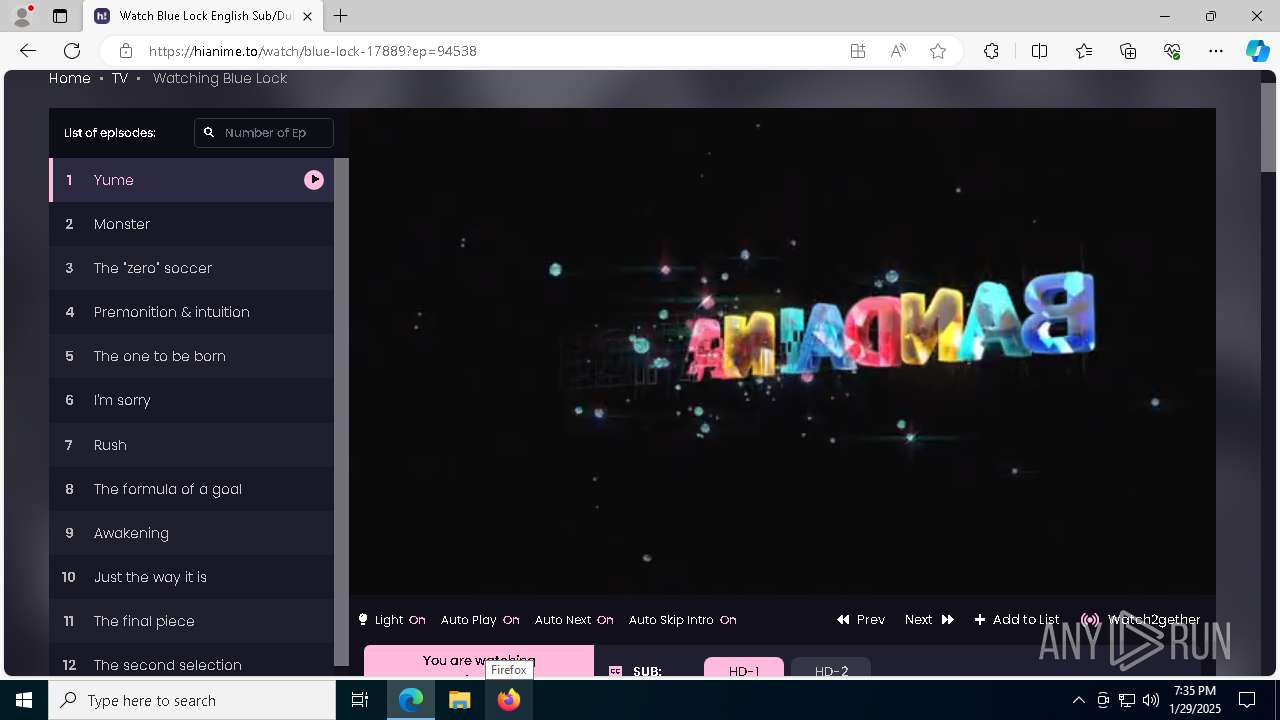Click the page vertical scrollbar
This screenshot has height=720, width=1280.
1268,127
